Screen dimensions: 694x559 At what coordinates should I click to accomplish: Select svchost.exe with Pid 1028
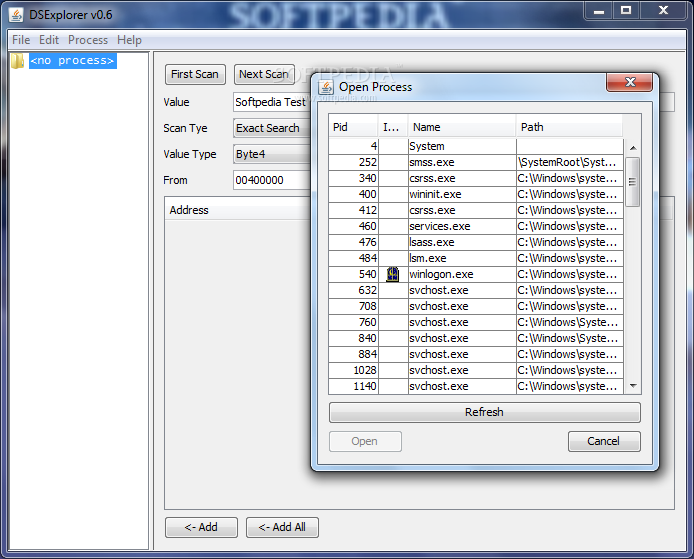[x=476, y=370]
